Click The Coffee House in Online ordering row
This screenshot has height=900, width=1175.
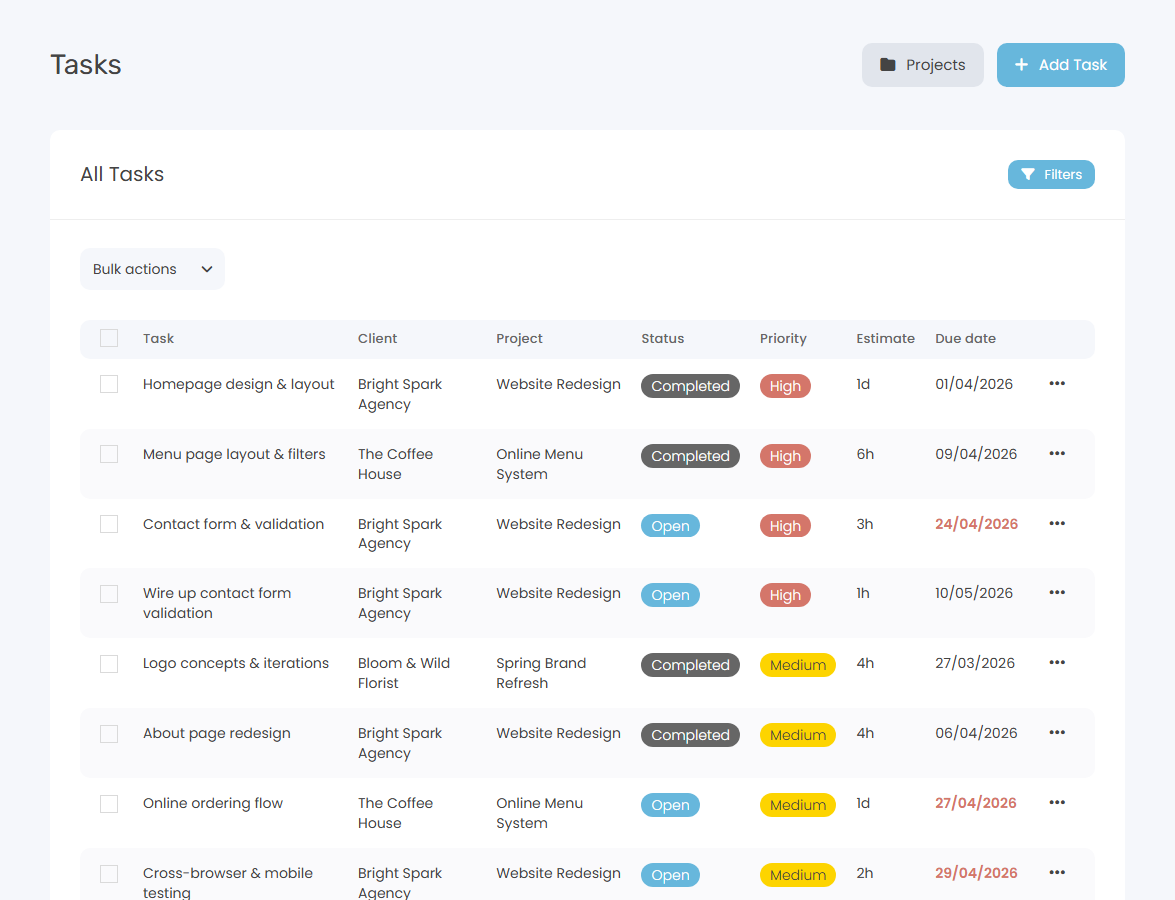point(395,813)
